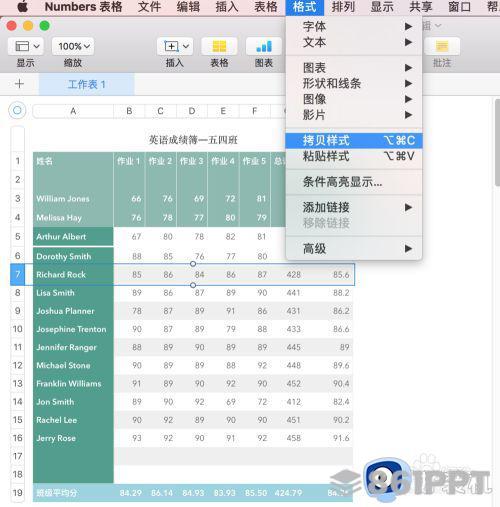Select column F header
Image resolution: width=500 pixels, height=507 pixels.
coord(255,111)
